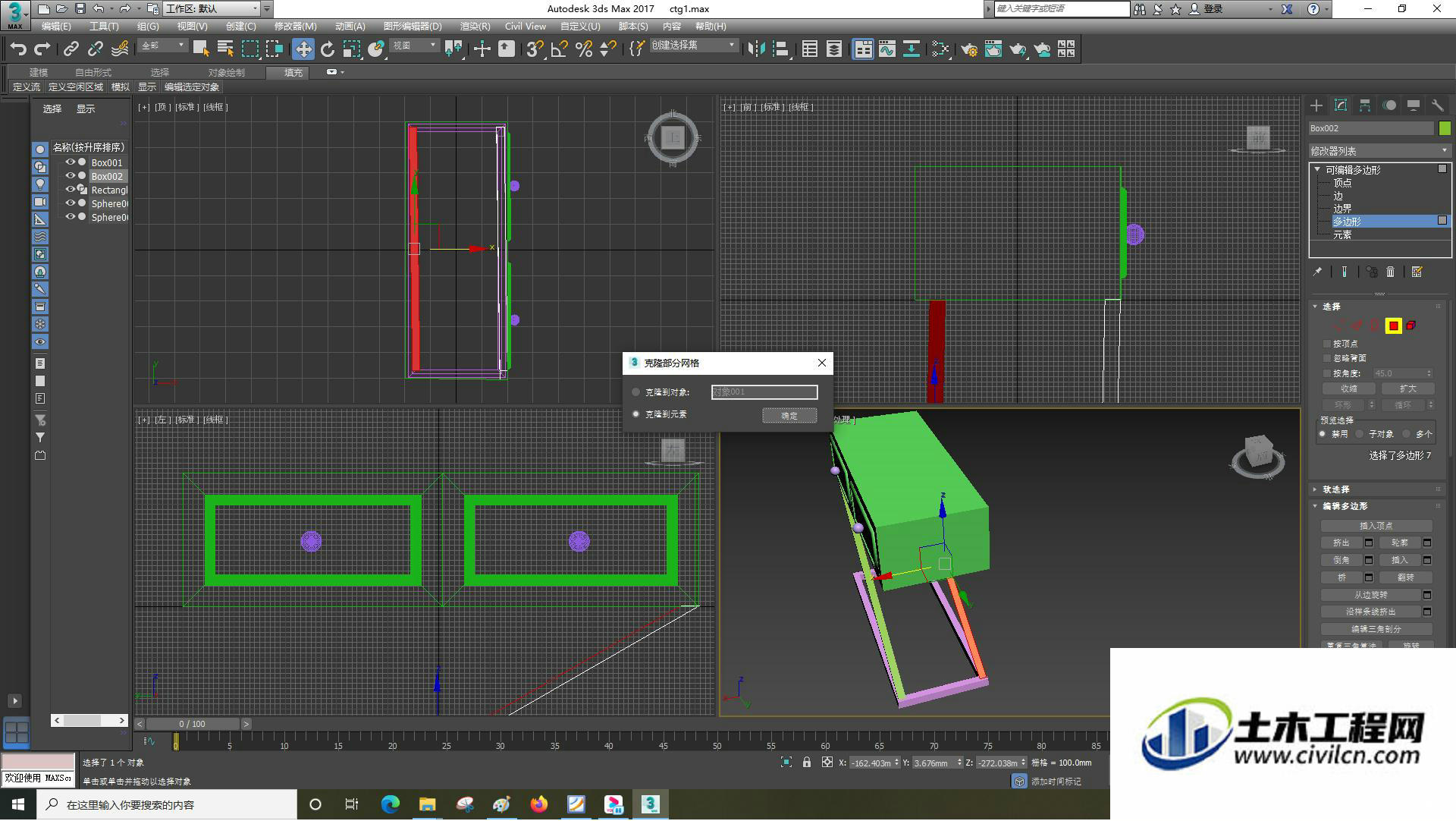
Task: Click 倒角 button
Action: (1341, 560)
